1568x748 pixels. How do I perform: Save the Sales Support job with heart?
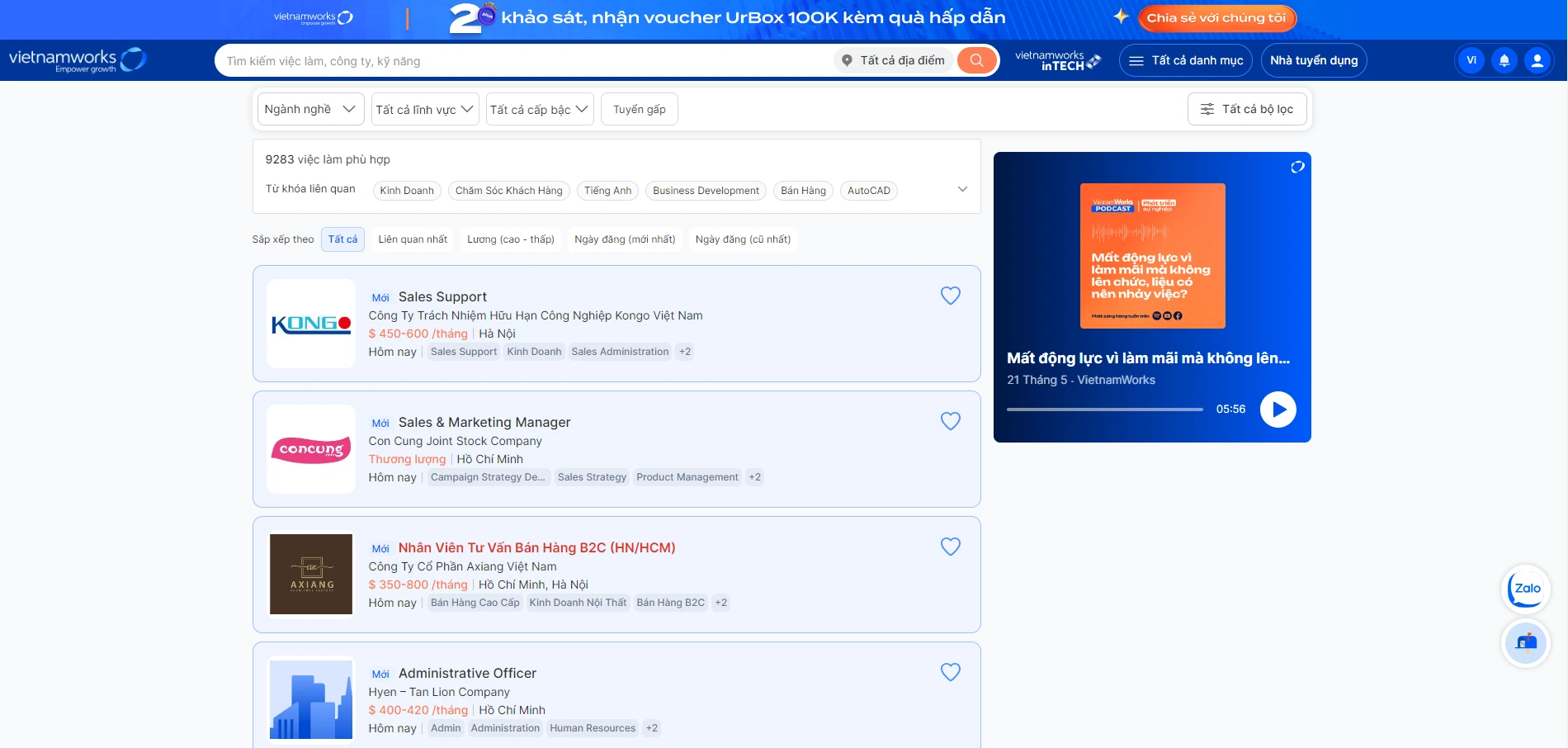[x=951, y=296]
